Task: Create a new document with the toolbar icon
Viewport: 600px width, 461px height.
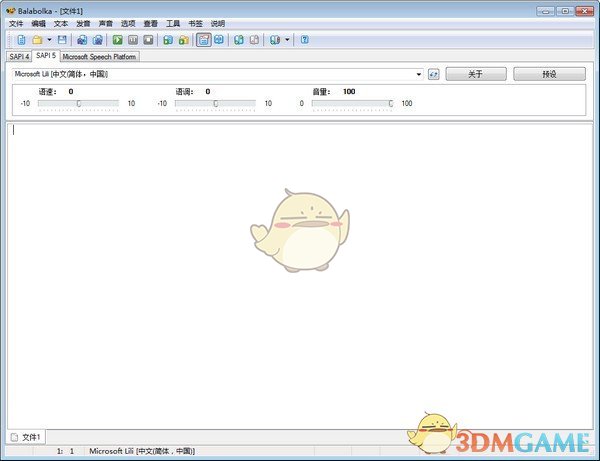Action: click(21, 40)
